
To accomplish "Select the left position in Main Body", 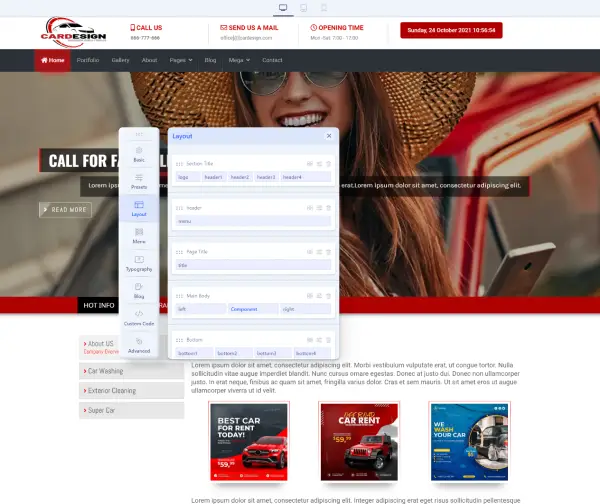I will click(201, 309).
